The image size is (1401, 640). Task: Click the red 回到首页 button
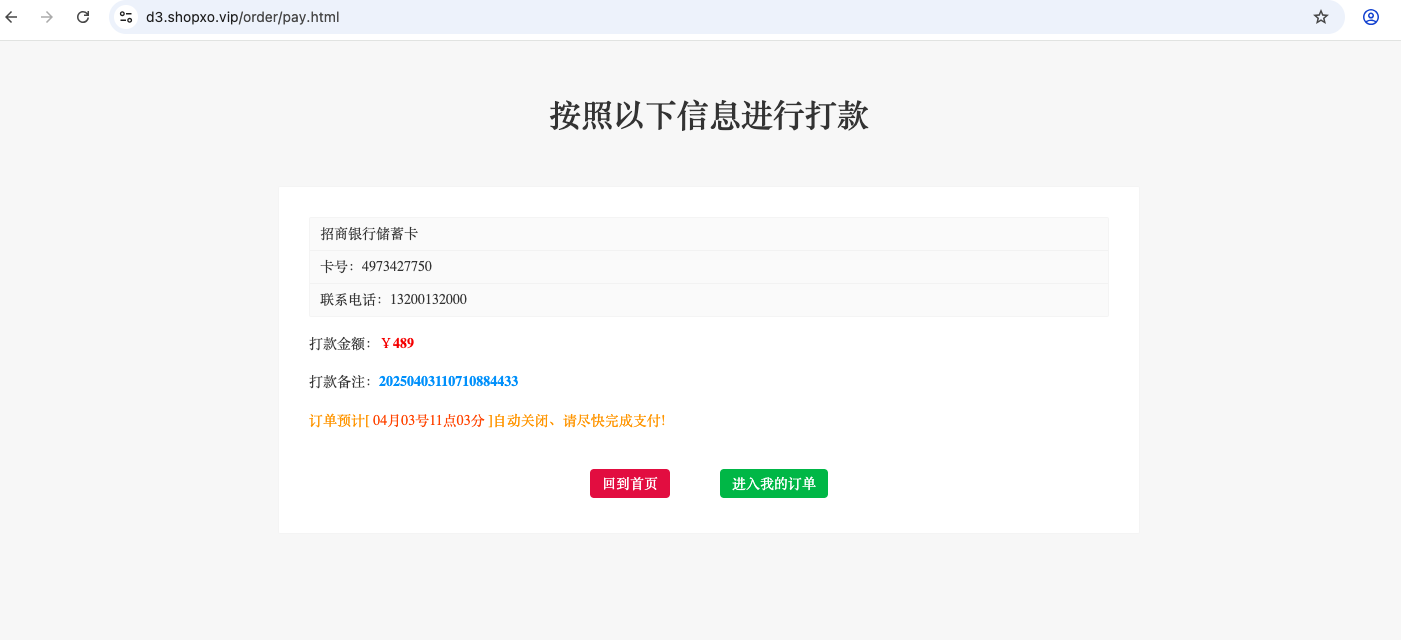[630, 484]
